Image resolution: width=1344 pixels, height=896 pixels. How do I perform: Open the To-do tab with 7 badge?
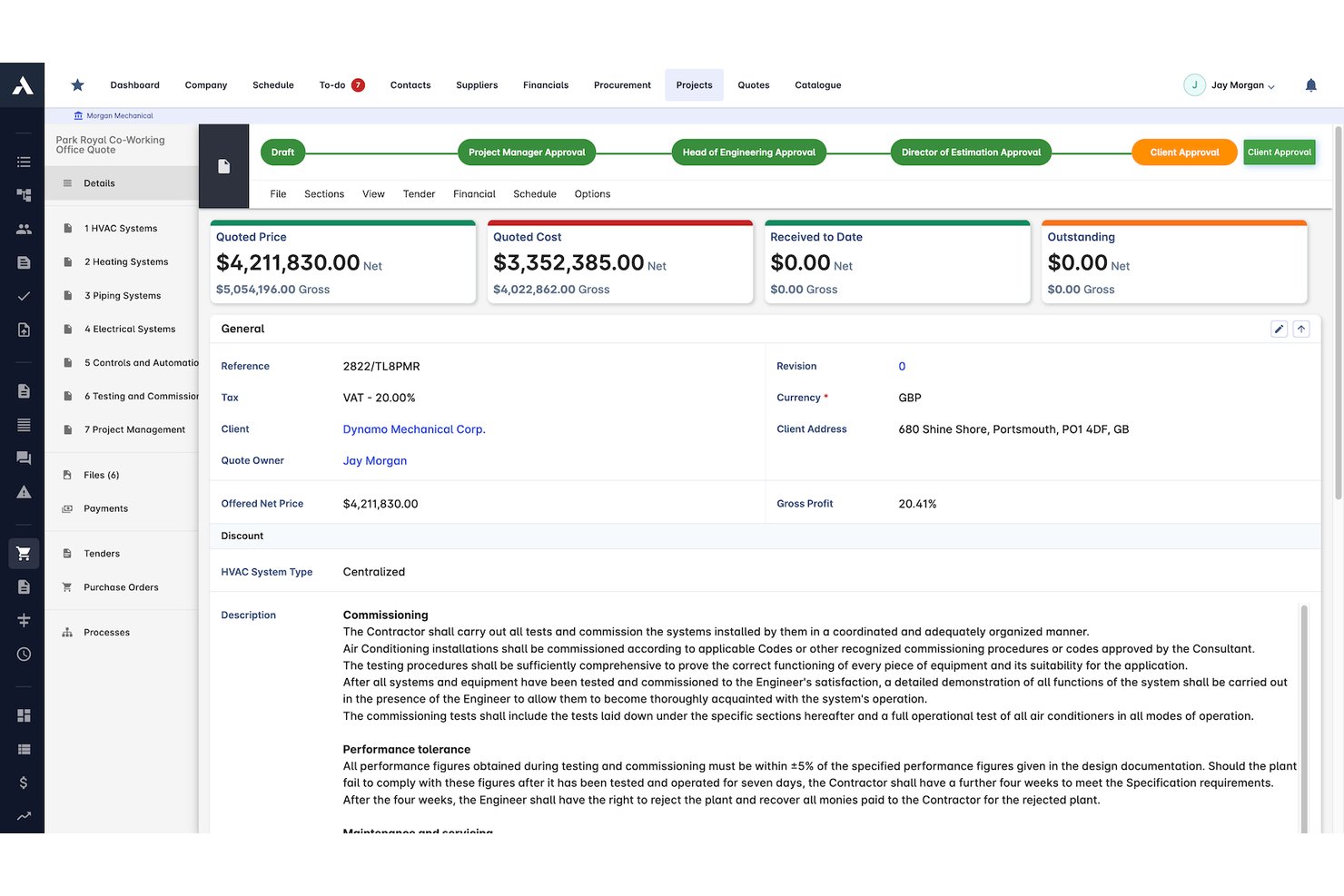tap(341, 85)
